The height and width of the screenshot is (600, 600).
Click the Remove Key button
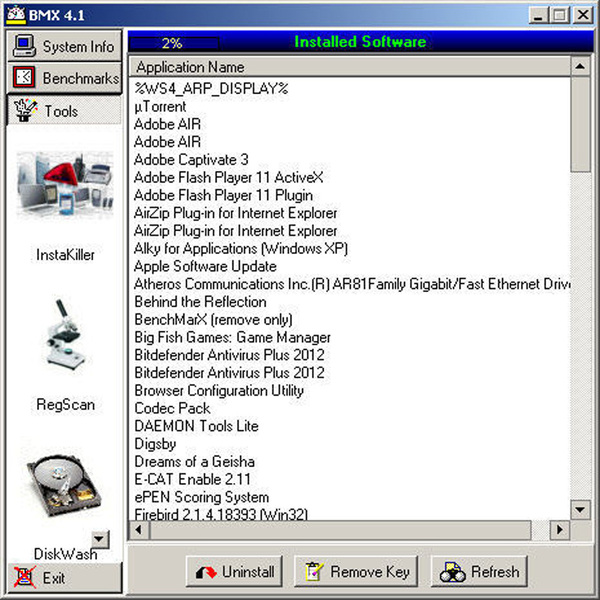[x=355, y=572]
